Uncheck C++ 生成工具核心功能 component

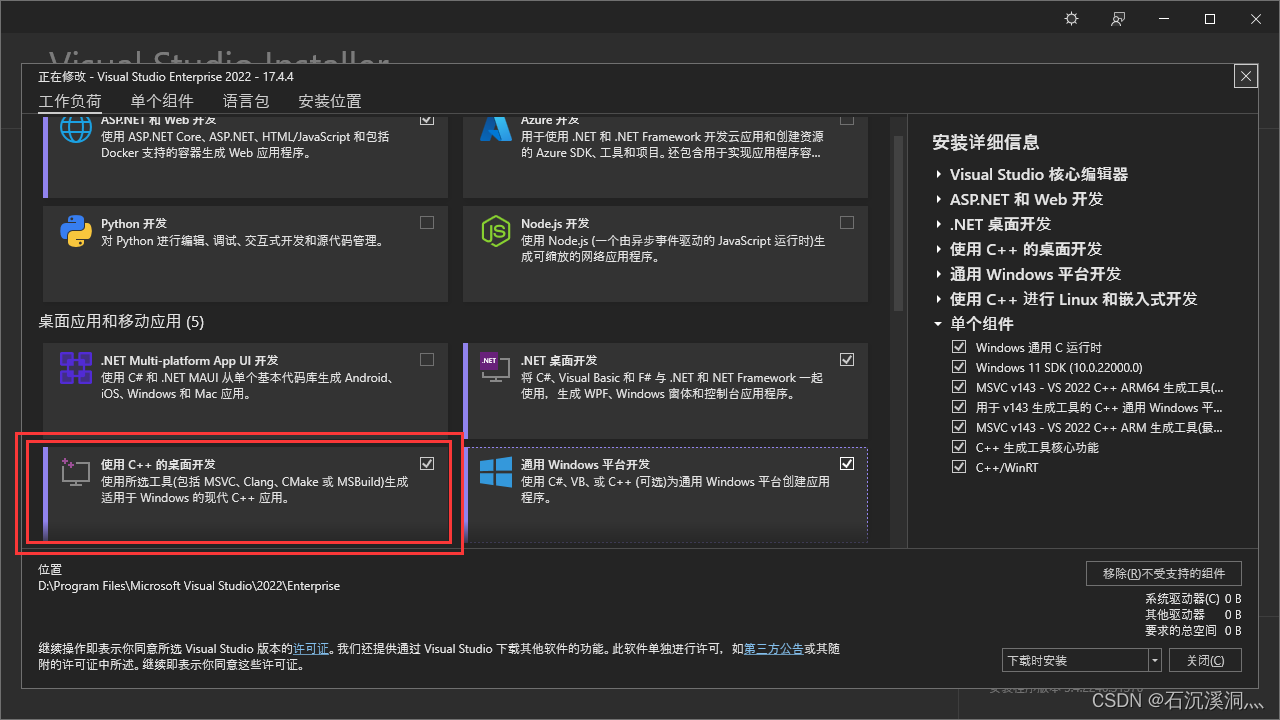(x=960, y=447)
